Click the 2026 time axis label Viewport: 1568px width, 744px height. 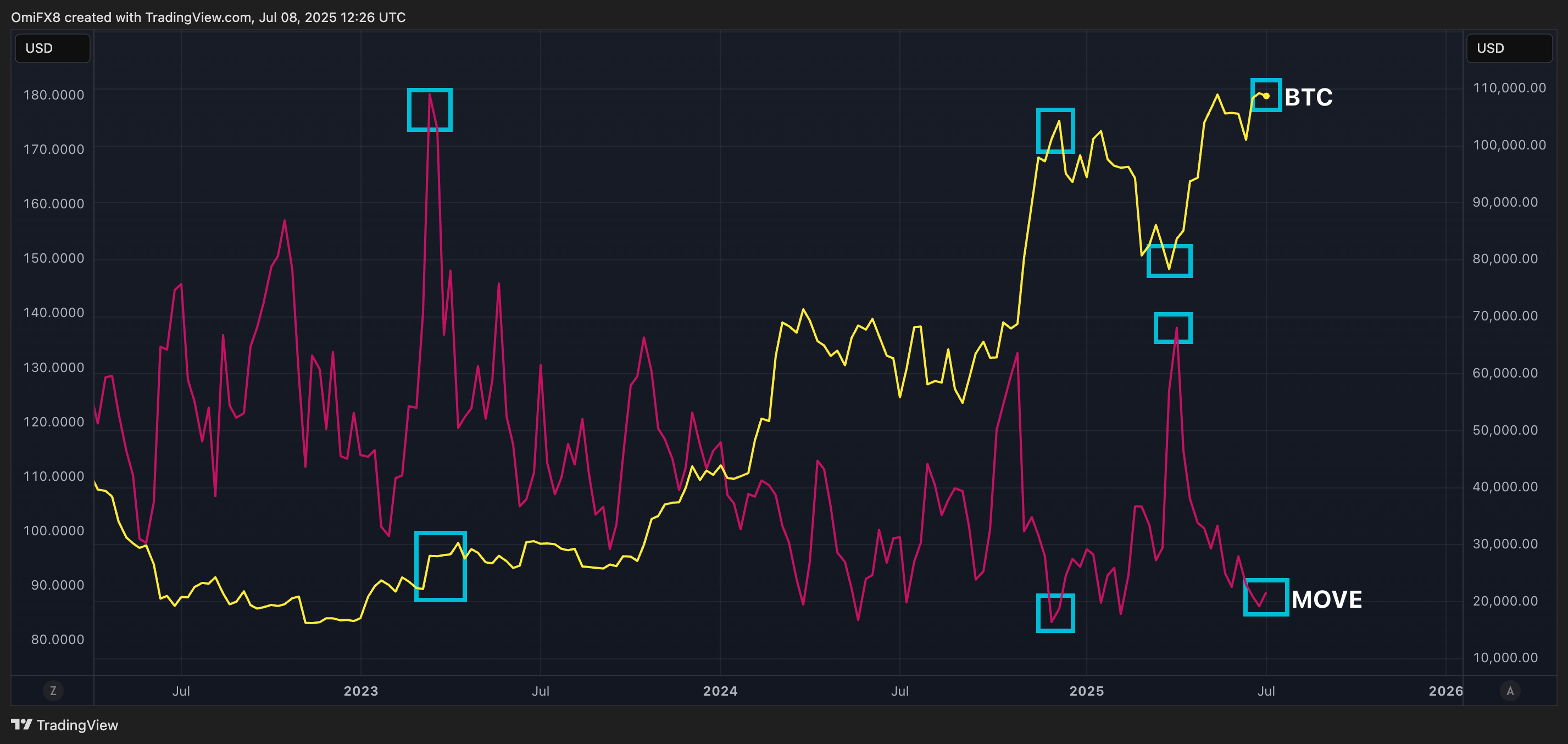point(1445,690)
